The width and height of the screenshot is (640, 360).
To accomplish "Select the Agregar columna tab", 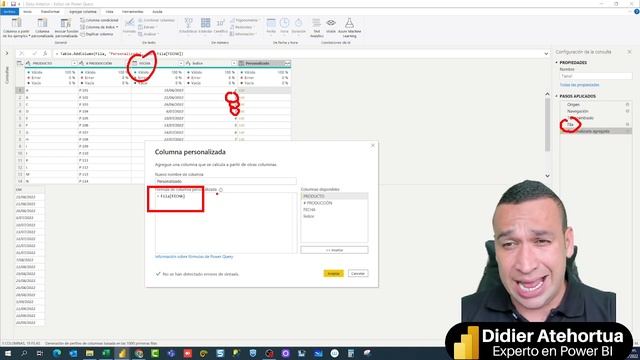I will pos(82,12).
